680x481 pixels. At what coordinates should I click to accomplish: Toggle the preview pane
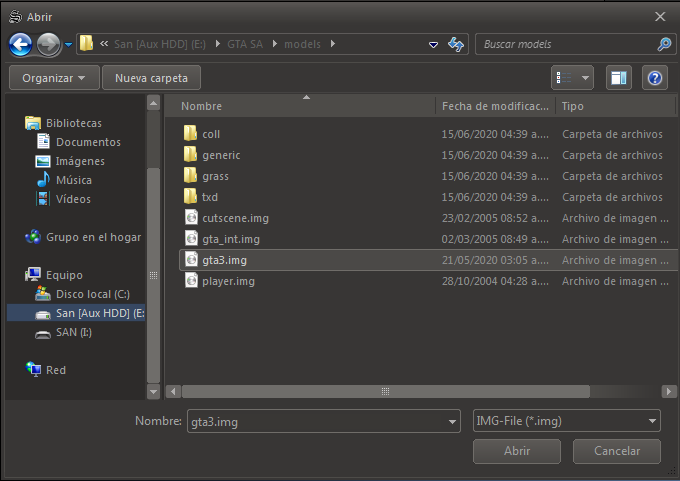tap(619, 78)
